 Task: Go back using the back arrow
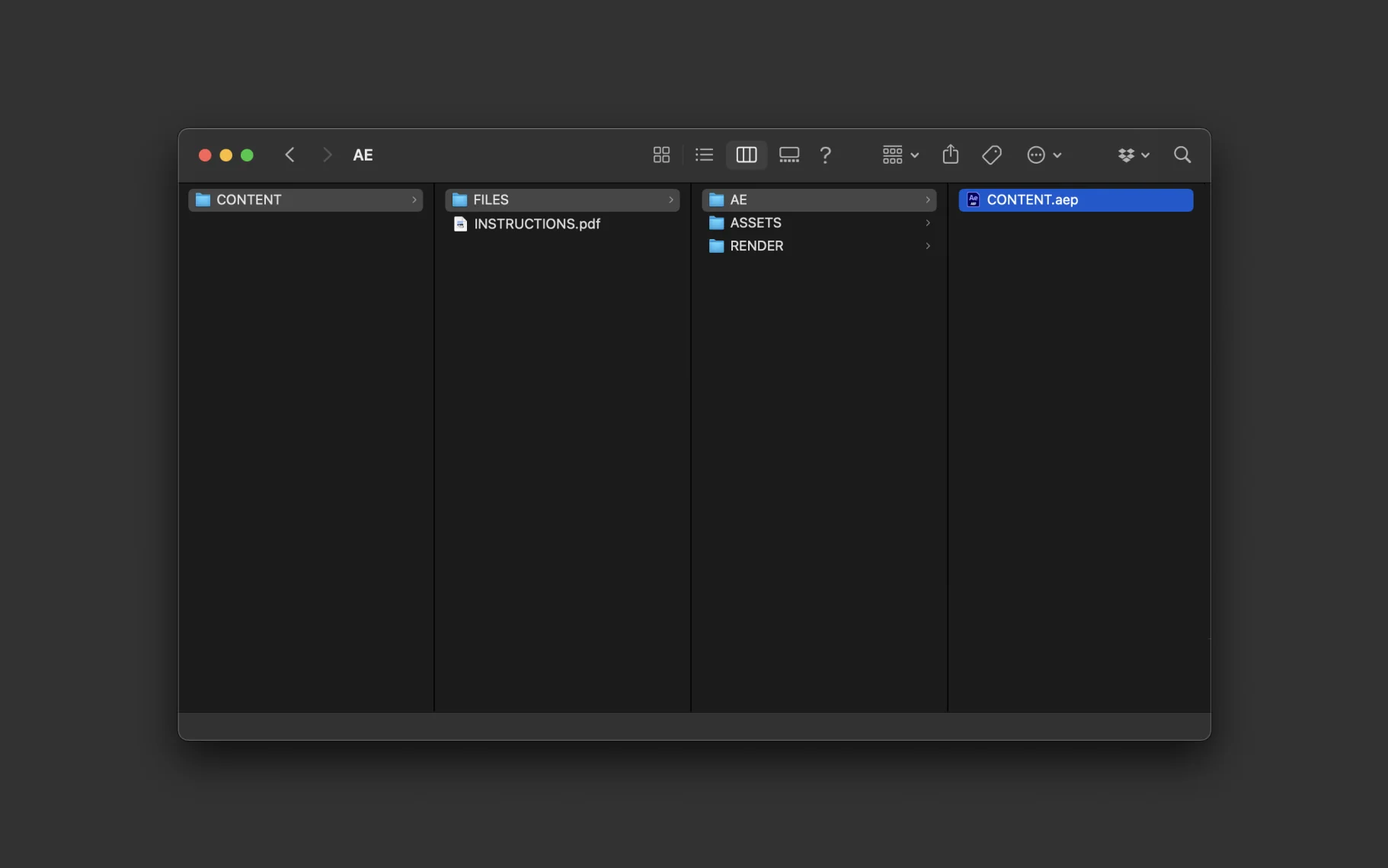pos(289,155)
